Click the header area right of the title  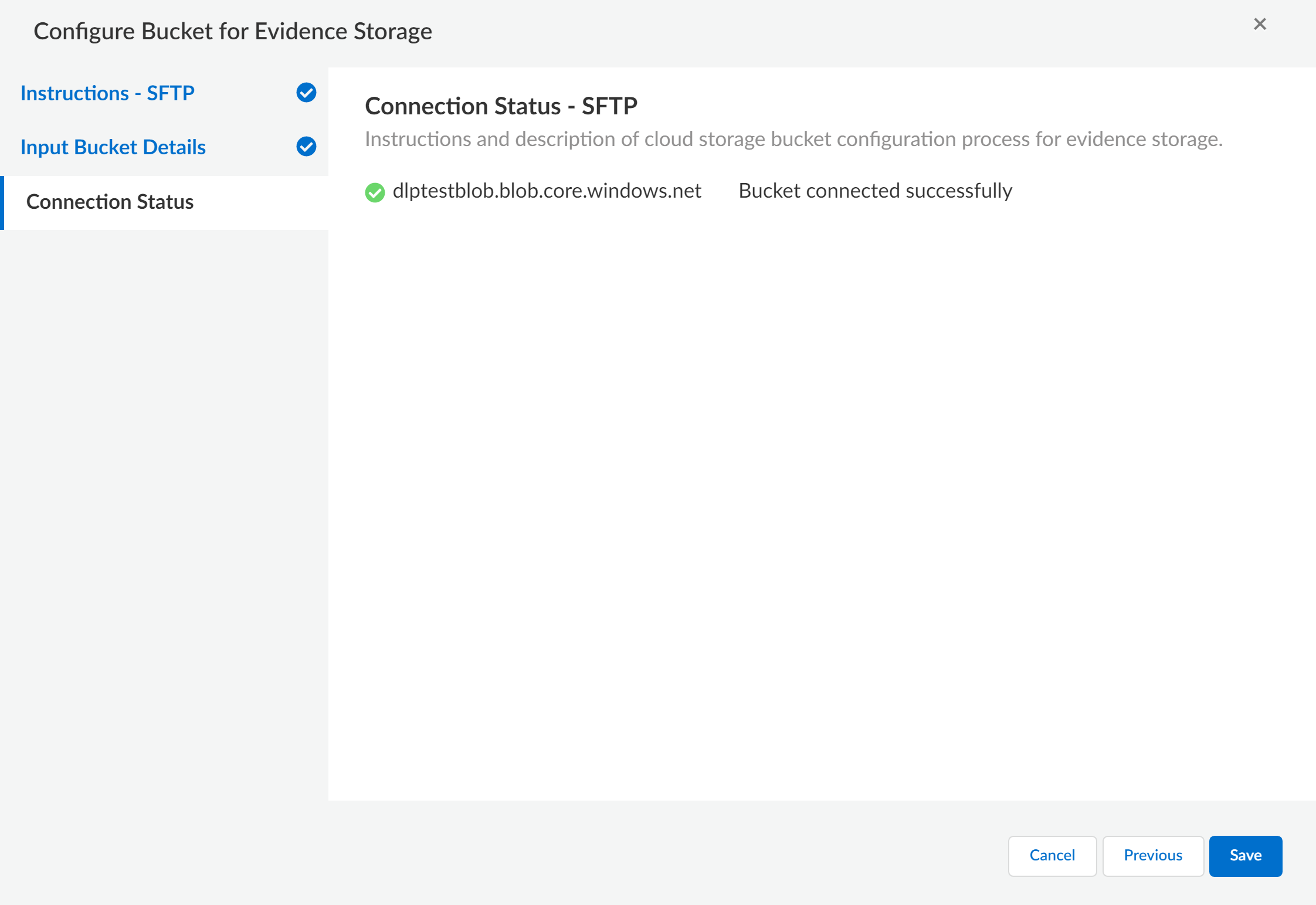coord(821,31)
